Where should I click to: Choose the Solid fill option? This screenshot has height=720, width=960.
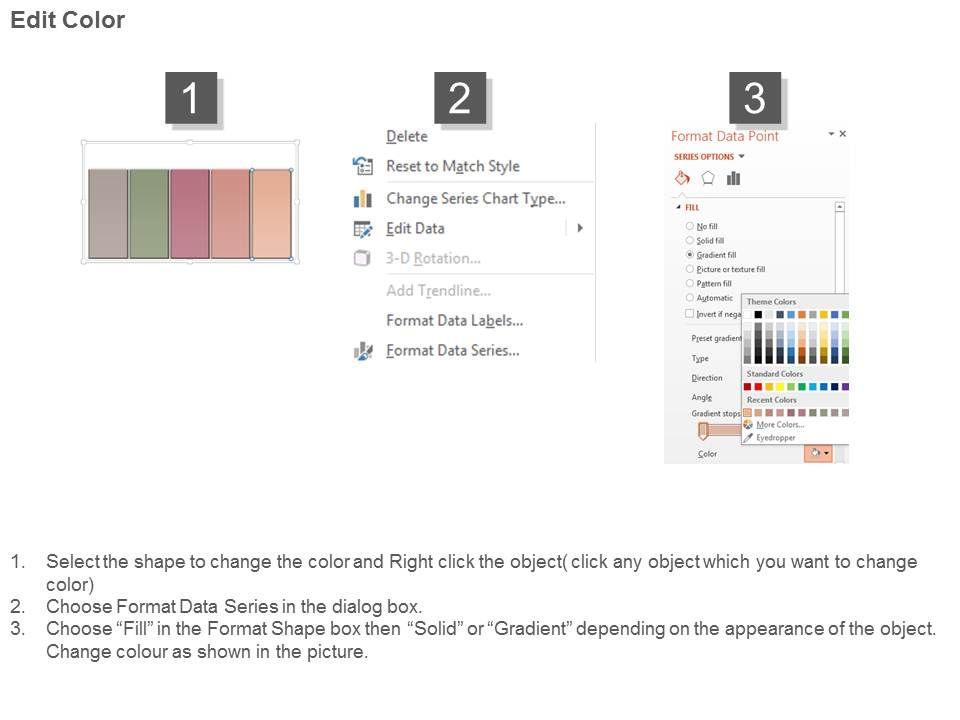pos(690,241)
